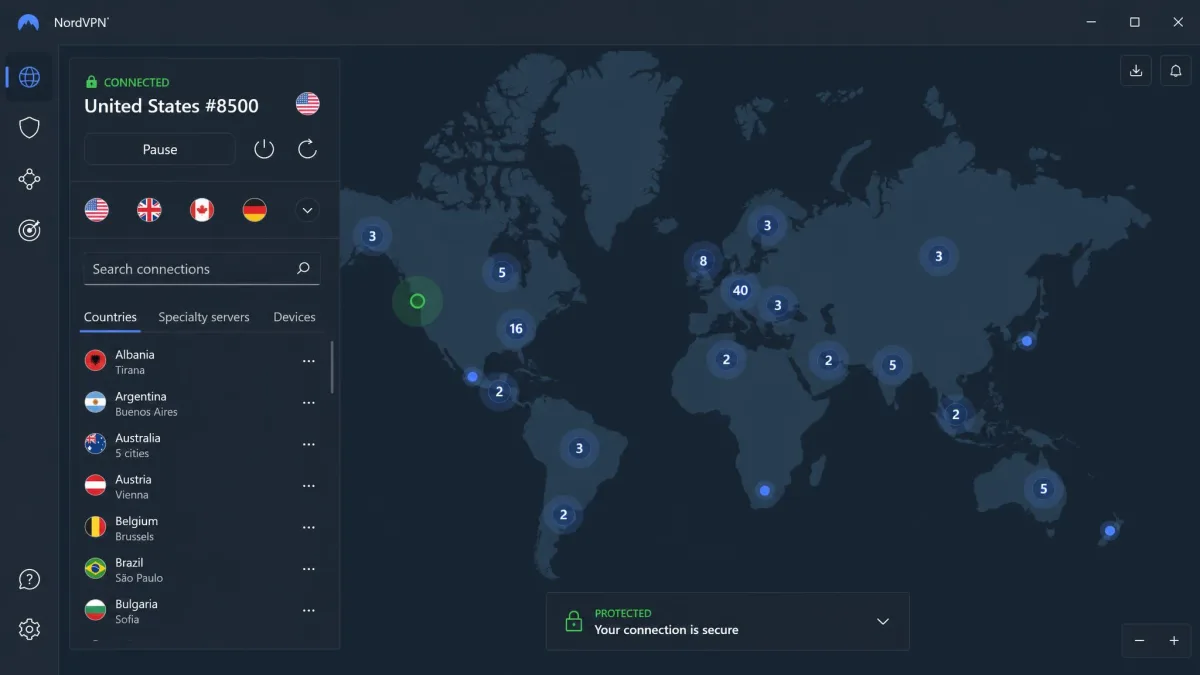
Task: Zoom in the map with plus button
Action: click(1174, 641)
